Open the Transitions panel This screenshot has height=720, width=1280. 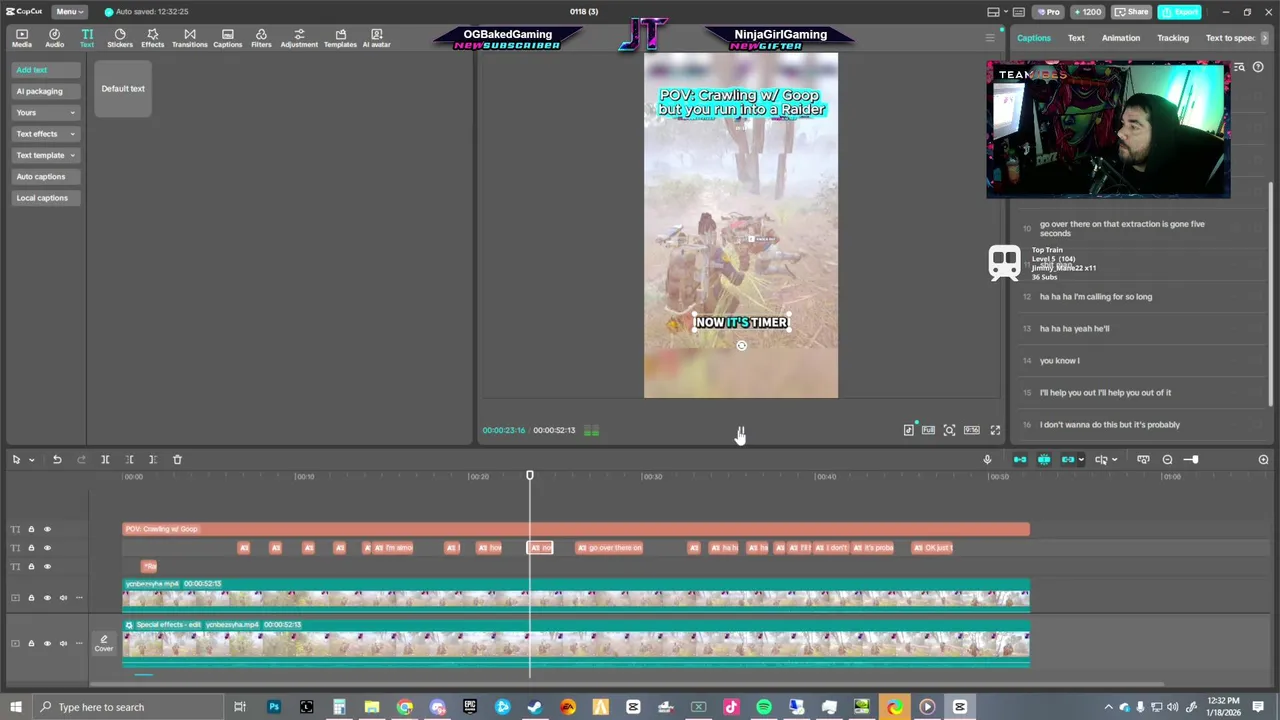189,38
